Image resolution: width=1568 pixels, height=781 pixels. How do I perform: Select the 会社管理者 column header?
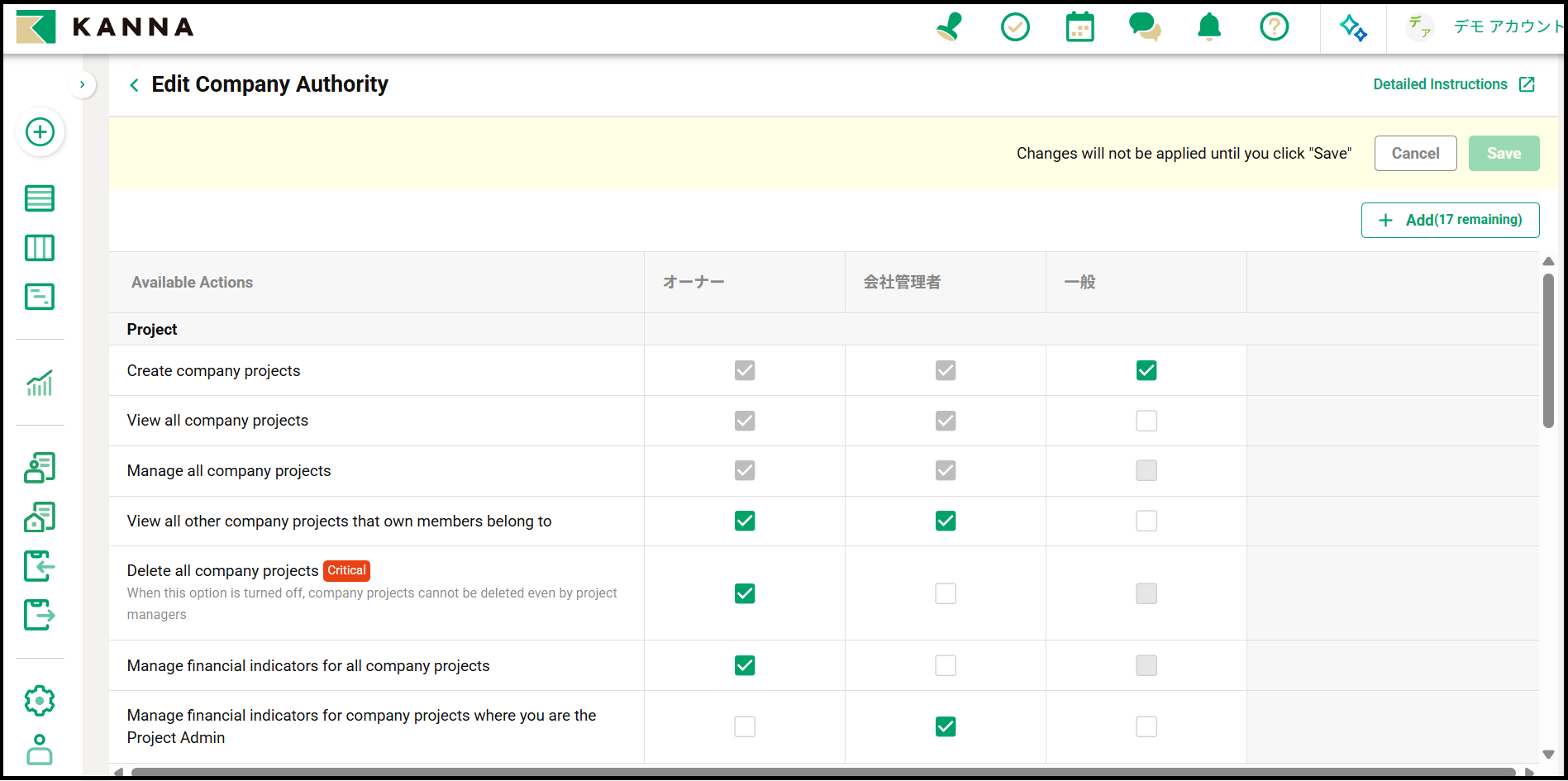tap(902, 283)
